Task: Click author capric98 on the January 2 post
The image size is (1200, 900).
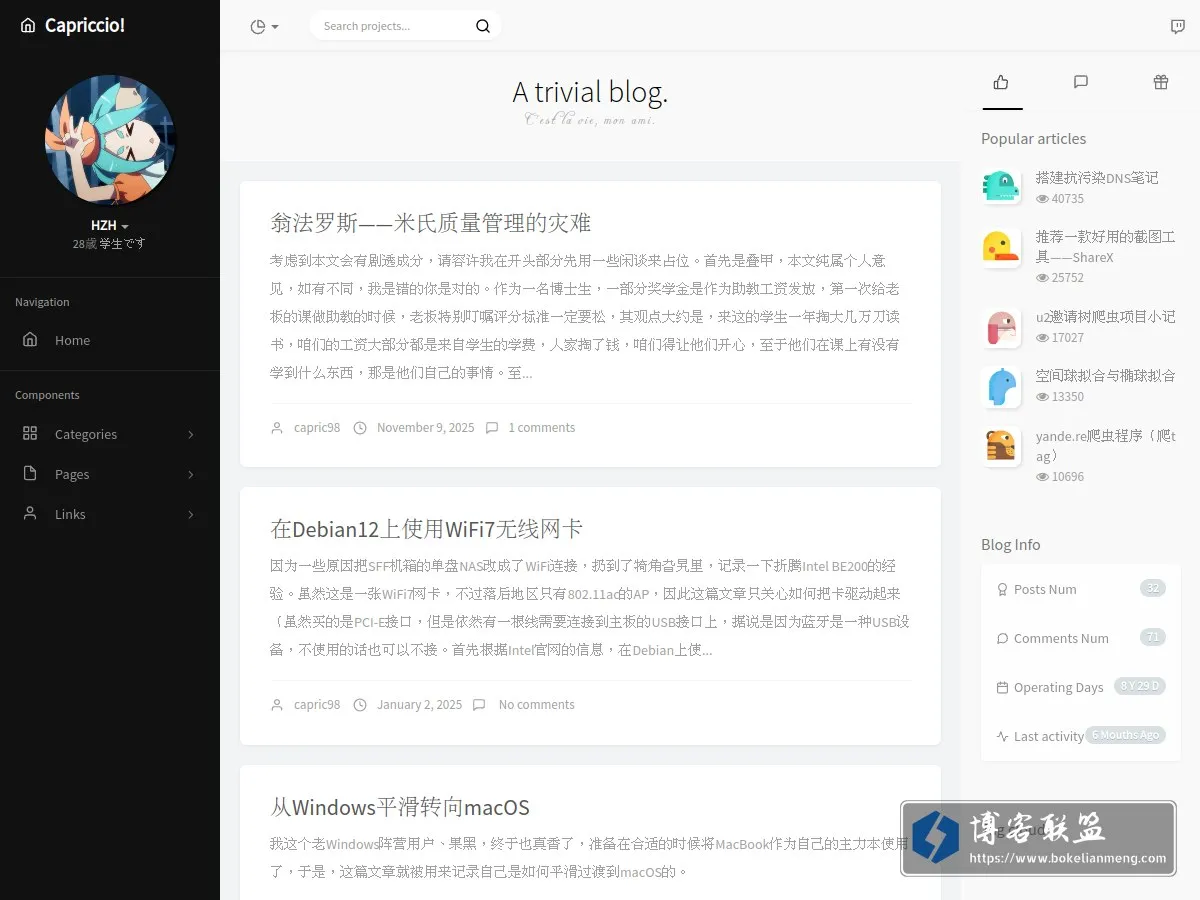Action: (x=317, y=705)
